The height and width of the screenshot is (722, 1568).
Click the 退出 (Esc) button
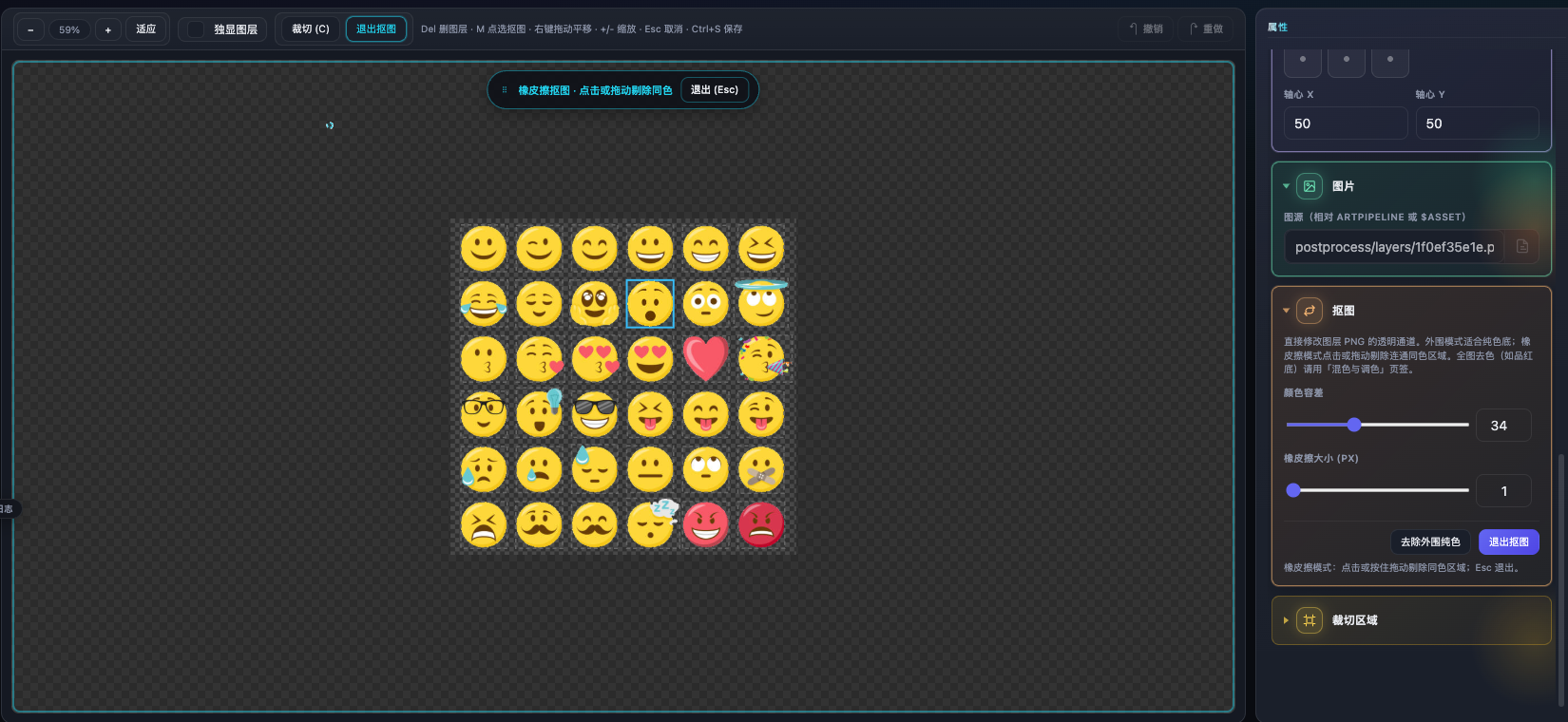(715, 90)
